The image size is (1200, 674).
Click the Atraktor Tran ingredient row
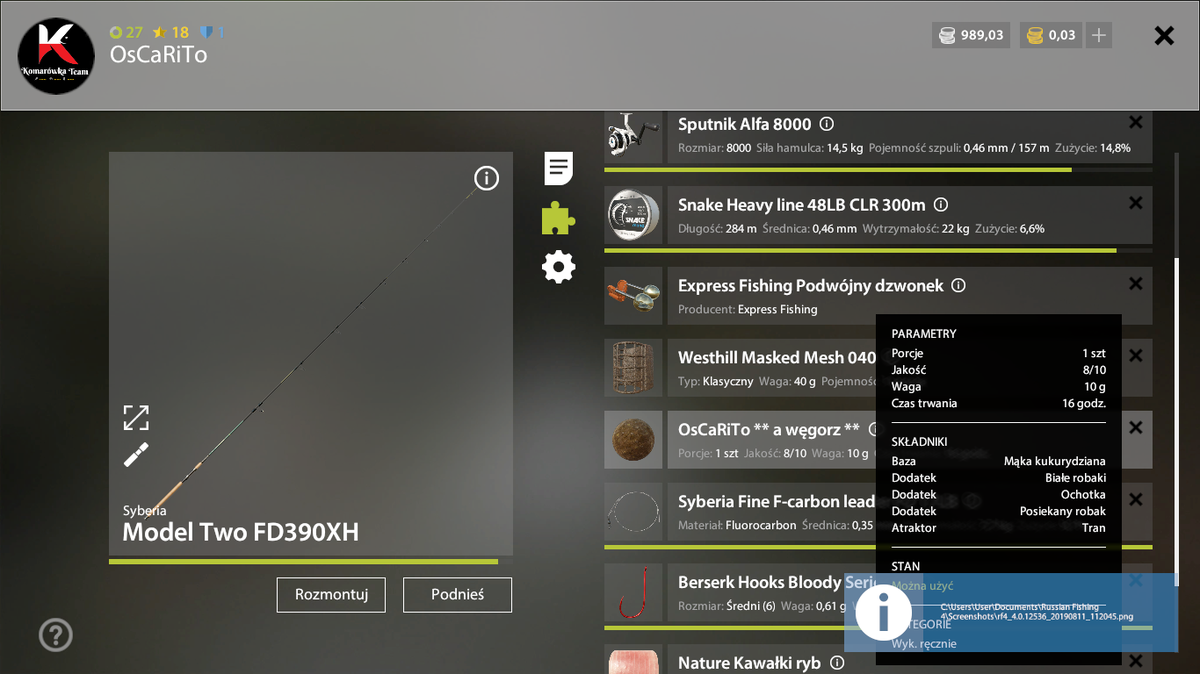(x=998, y=528)
